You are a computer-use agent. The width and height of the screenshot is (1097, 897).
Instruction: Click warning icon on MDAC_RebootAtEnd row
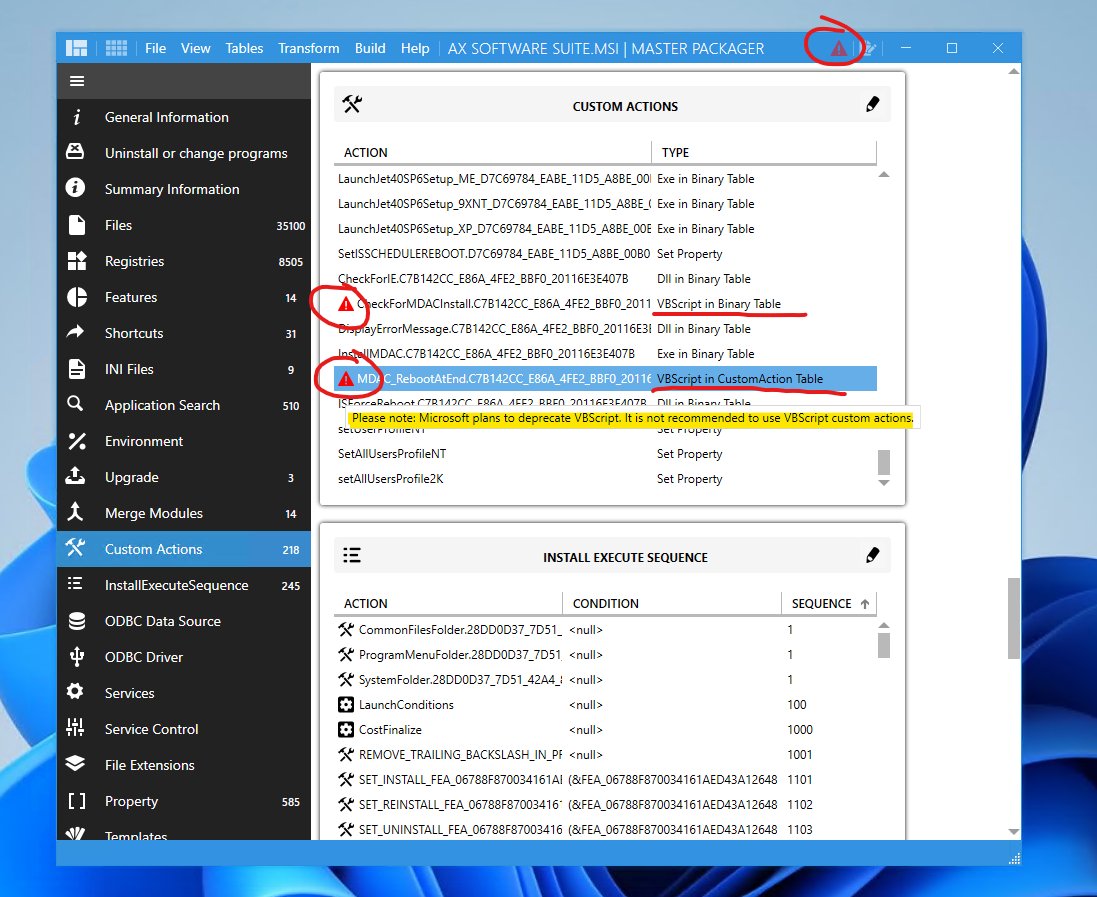[346, 379]
